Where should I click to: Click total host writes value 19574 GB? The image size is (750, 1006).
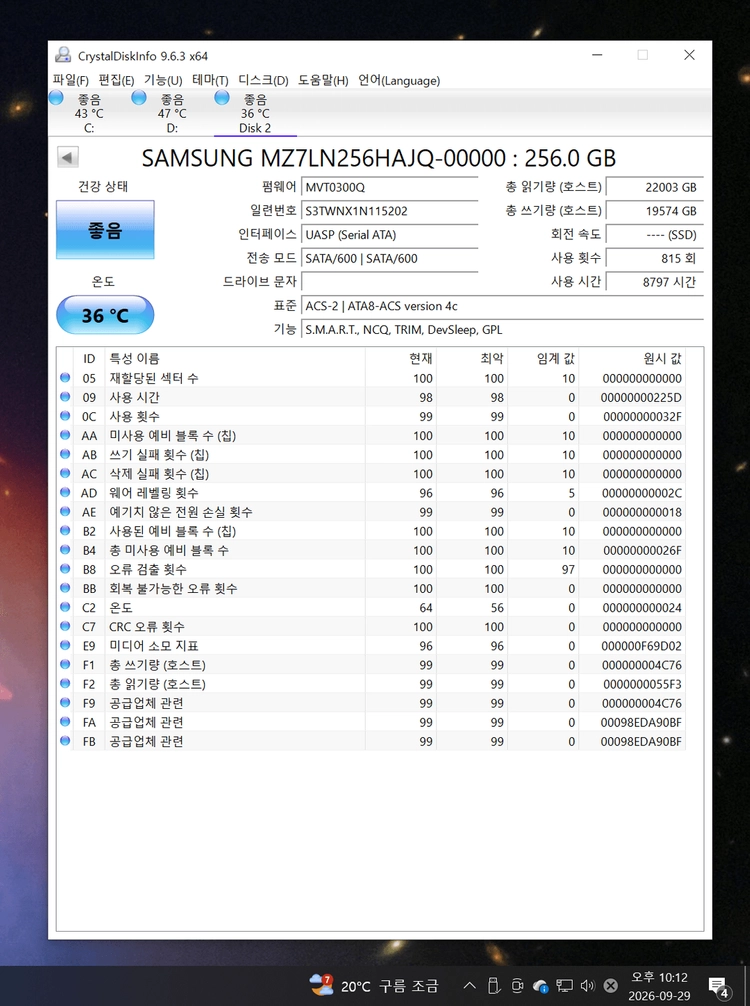pos(655,211)
